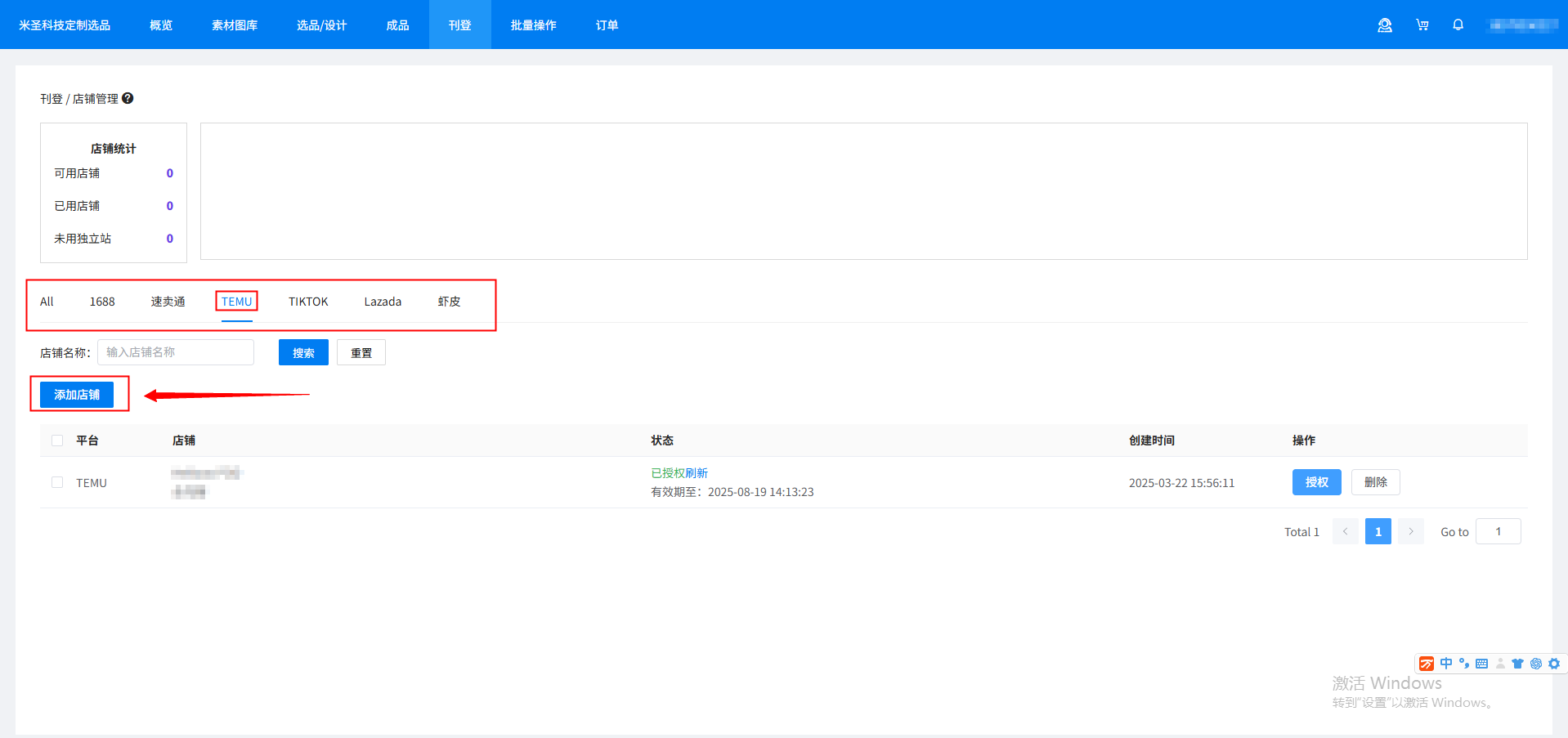
Task: Open the shopping cart
Action: (1422, 25)
